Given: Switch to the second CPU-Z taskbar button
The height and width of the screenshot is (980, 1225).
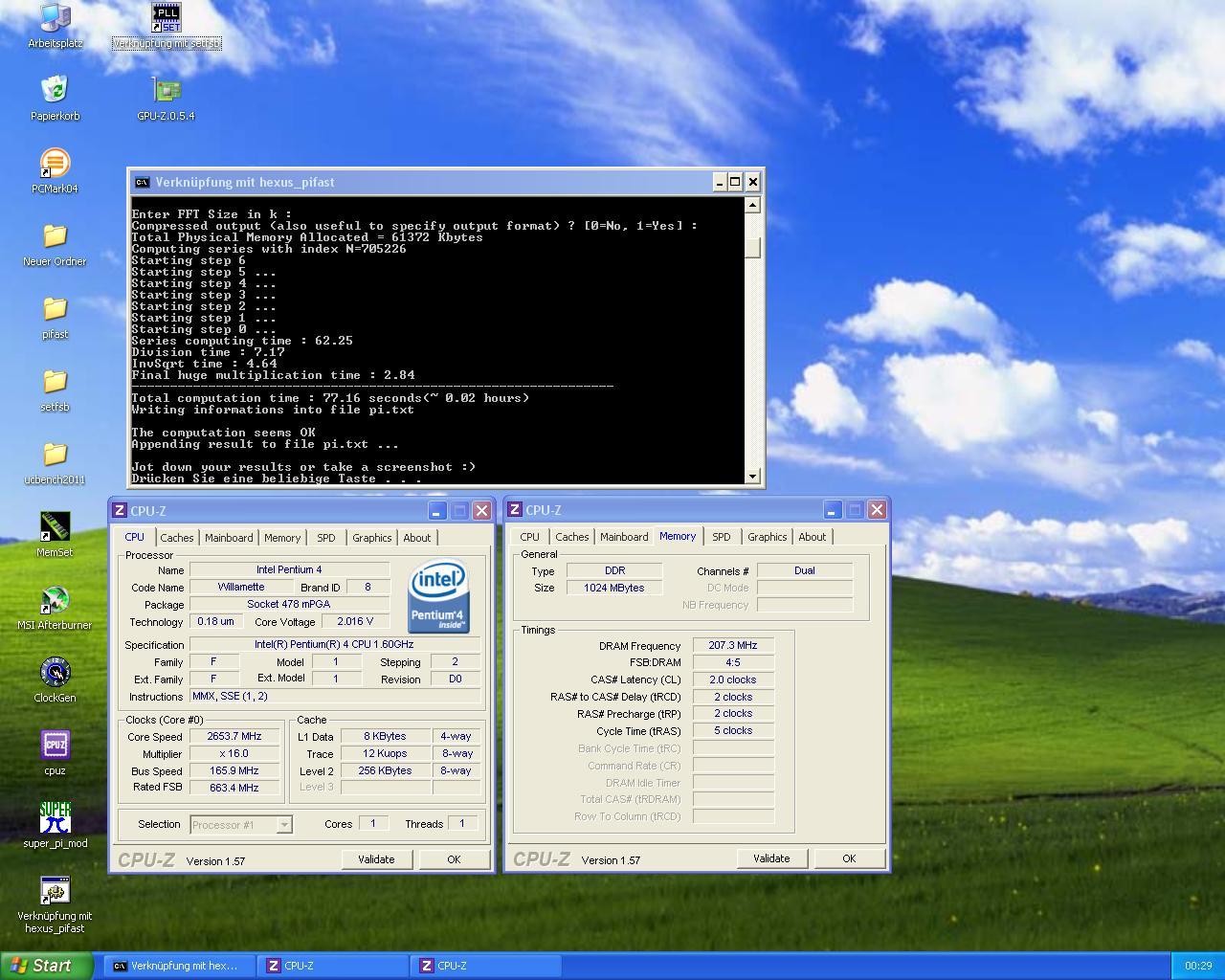Looking at the screenshot, I should [x=484, y=966].
